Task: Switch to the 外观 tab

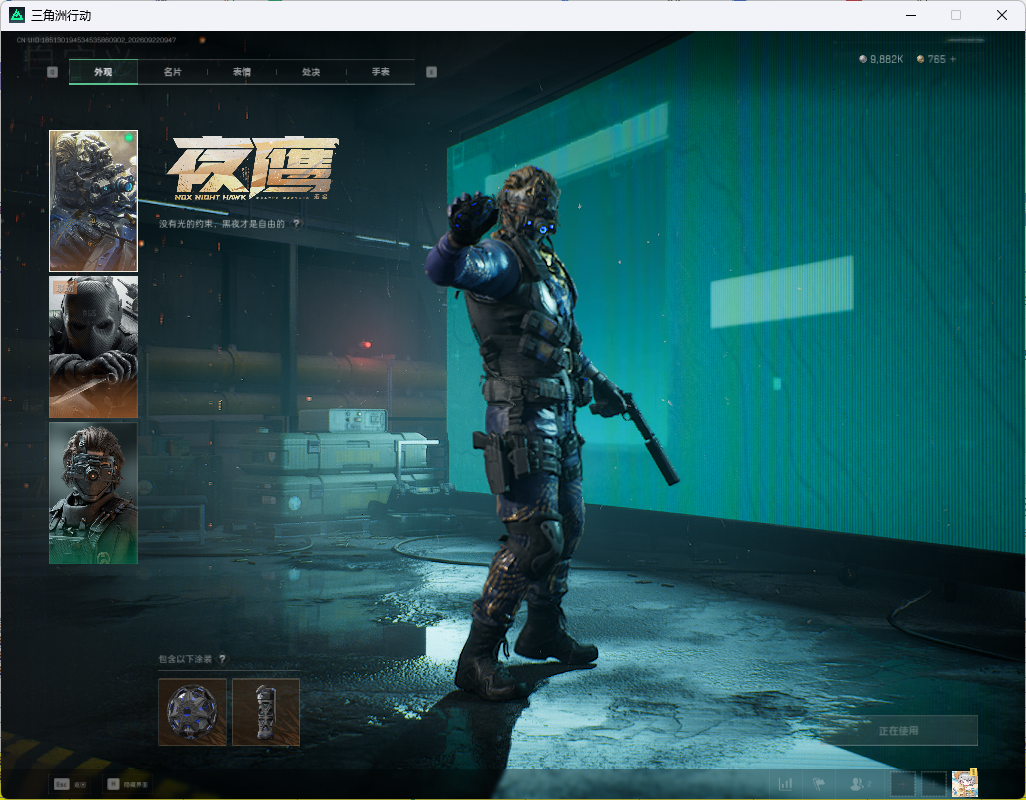Action: click(103, 72)
